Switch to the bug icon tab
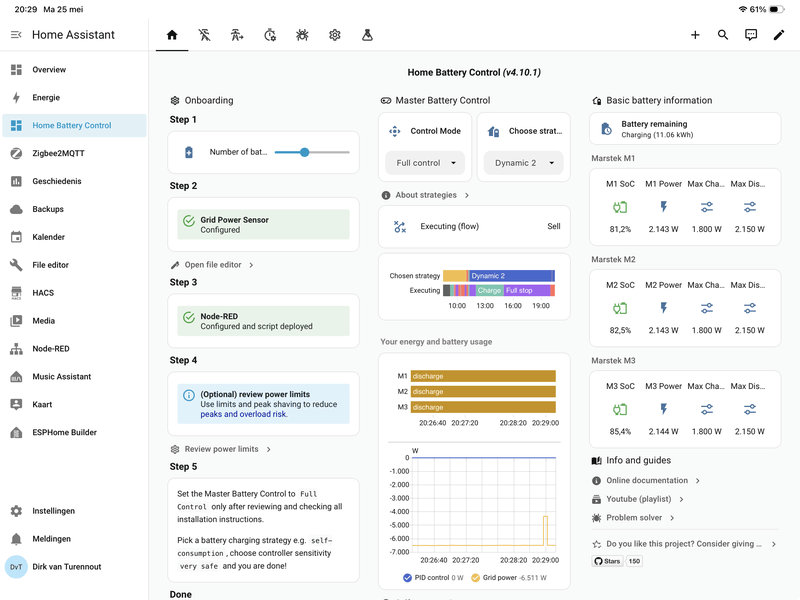Viewport: 800px width, 600px height. 302,35
